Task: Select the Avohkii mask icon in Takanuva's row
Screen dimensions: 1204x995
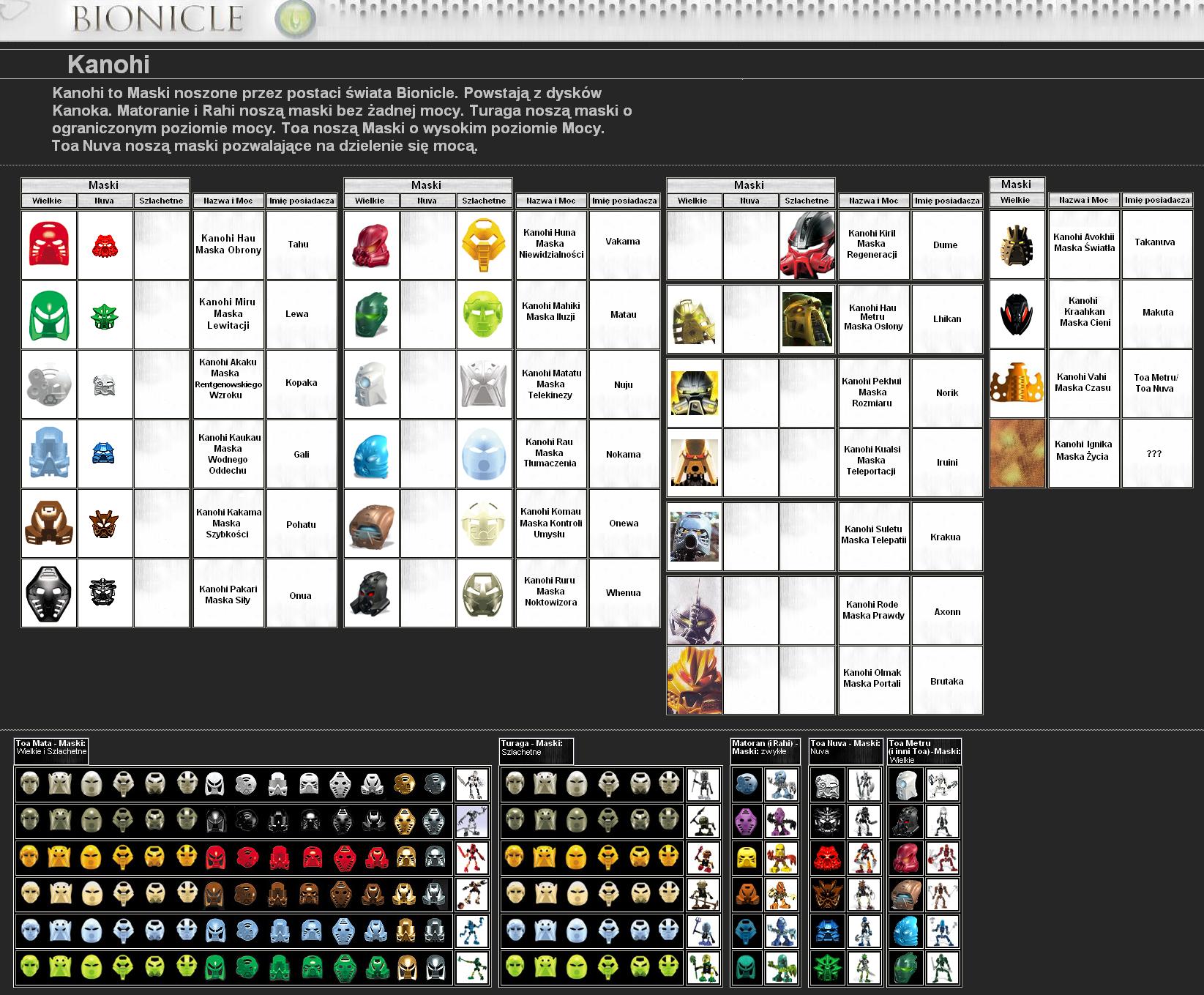Action: click(x=1017, y=245)
